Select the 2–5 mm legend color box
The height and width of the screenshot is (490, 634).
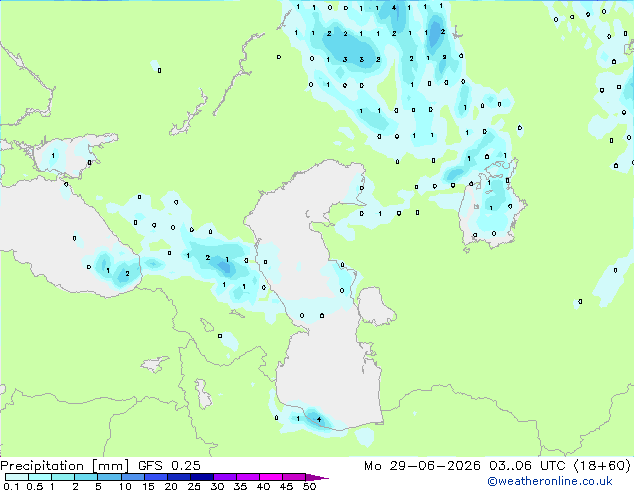tap(86, 477)
